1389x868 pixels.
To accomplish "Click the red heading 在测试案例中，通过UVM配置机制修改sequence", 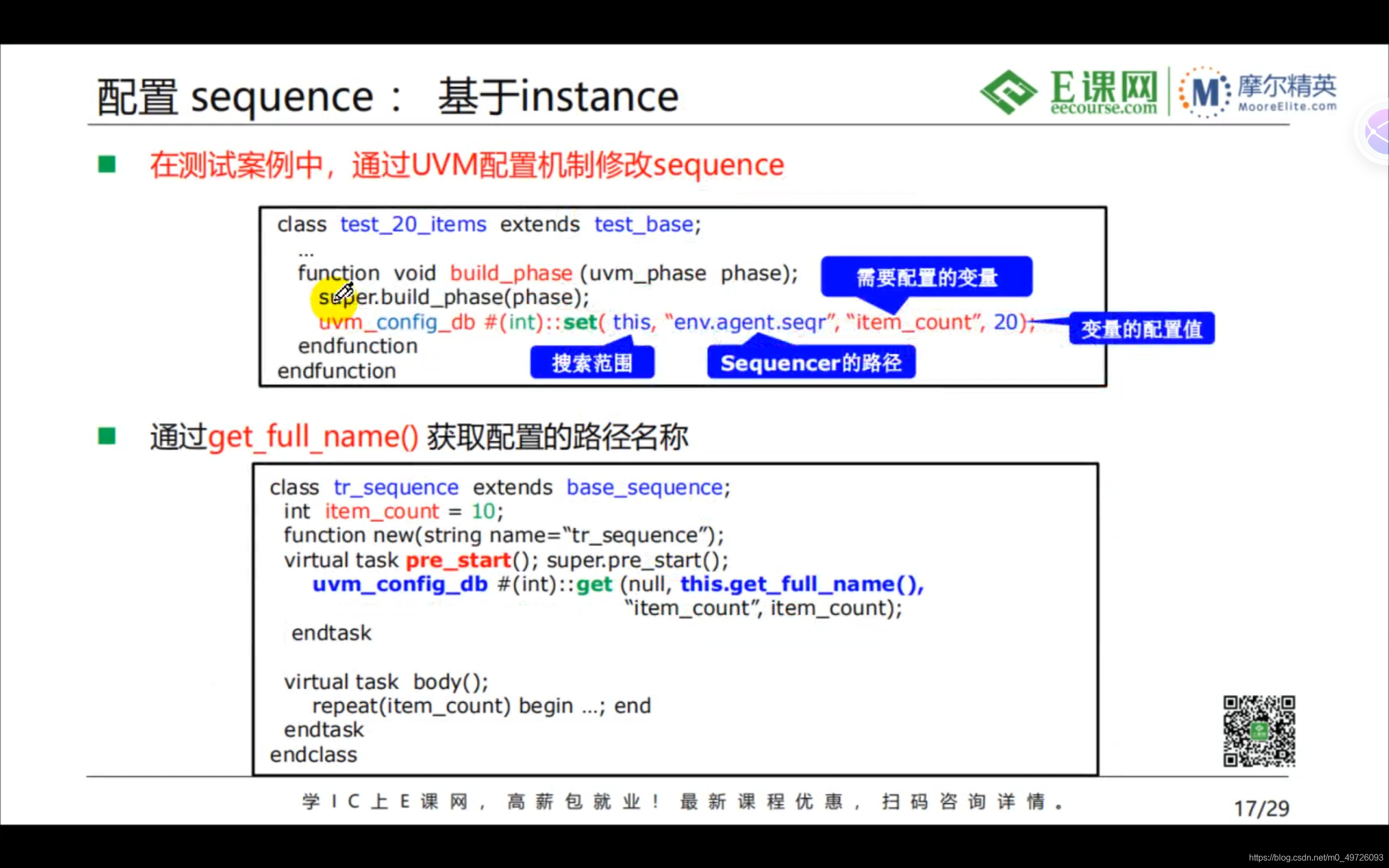I will tap(467, 165).
